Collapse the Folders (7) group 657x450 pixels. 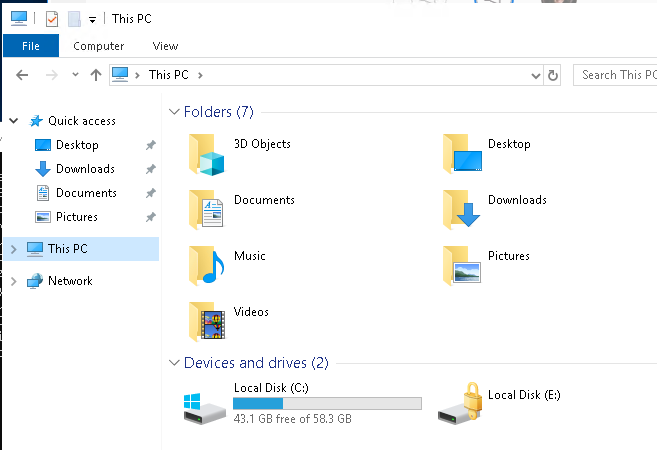coord(175,112)
